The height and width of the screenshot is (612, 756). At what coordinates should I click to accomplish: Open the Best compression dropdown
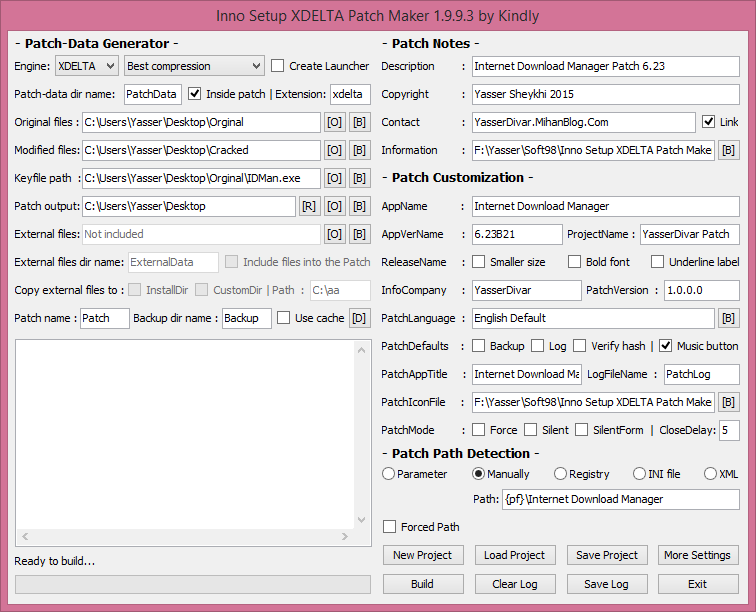coord(194,66)
